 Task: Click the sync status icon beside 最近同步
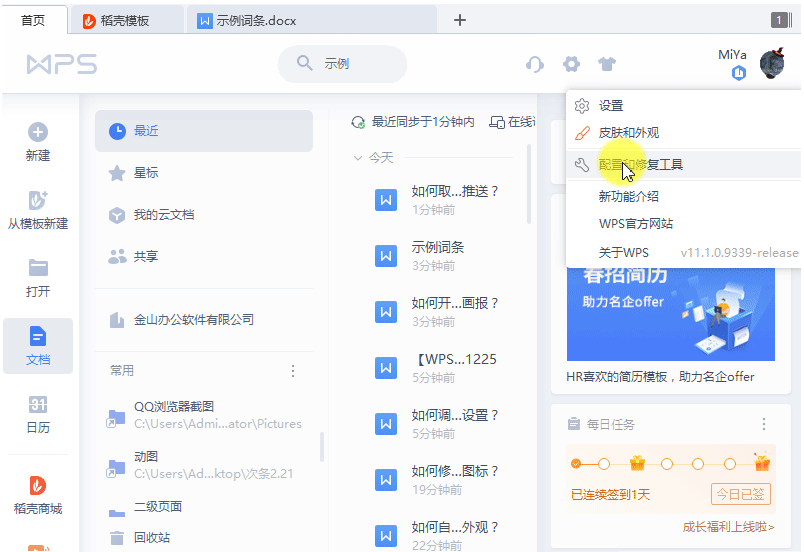pyautogui.click(x=358, y=122)
